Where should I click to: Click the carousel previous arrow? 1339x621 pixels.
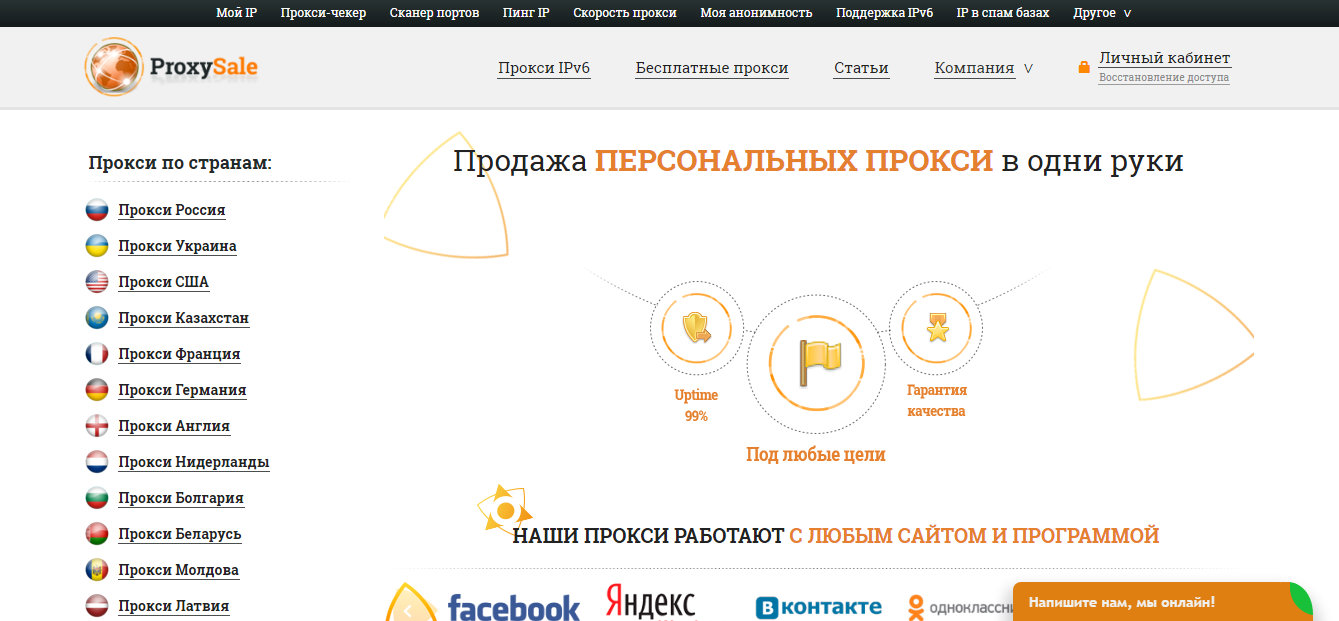[408, 610]
